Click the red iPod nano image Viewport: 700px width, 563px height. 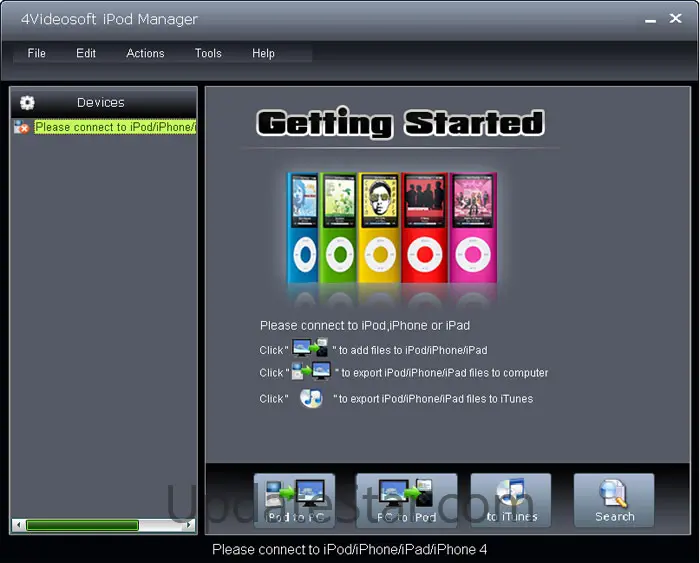tap(425, 228)
